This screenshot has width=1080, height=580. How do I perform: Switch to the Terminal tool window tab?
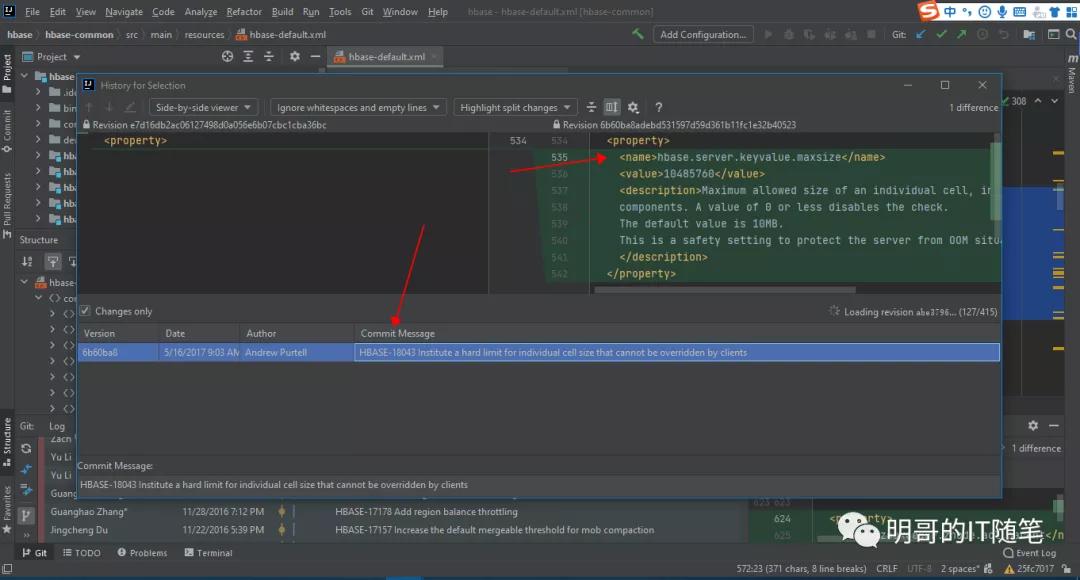point(208,552)
